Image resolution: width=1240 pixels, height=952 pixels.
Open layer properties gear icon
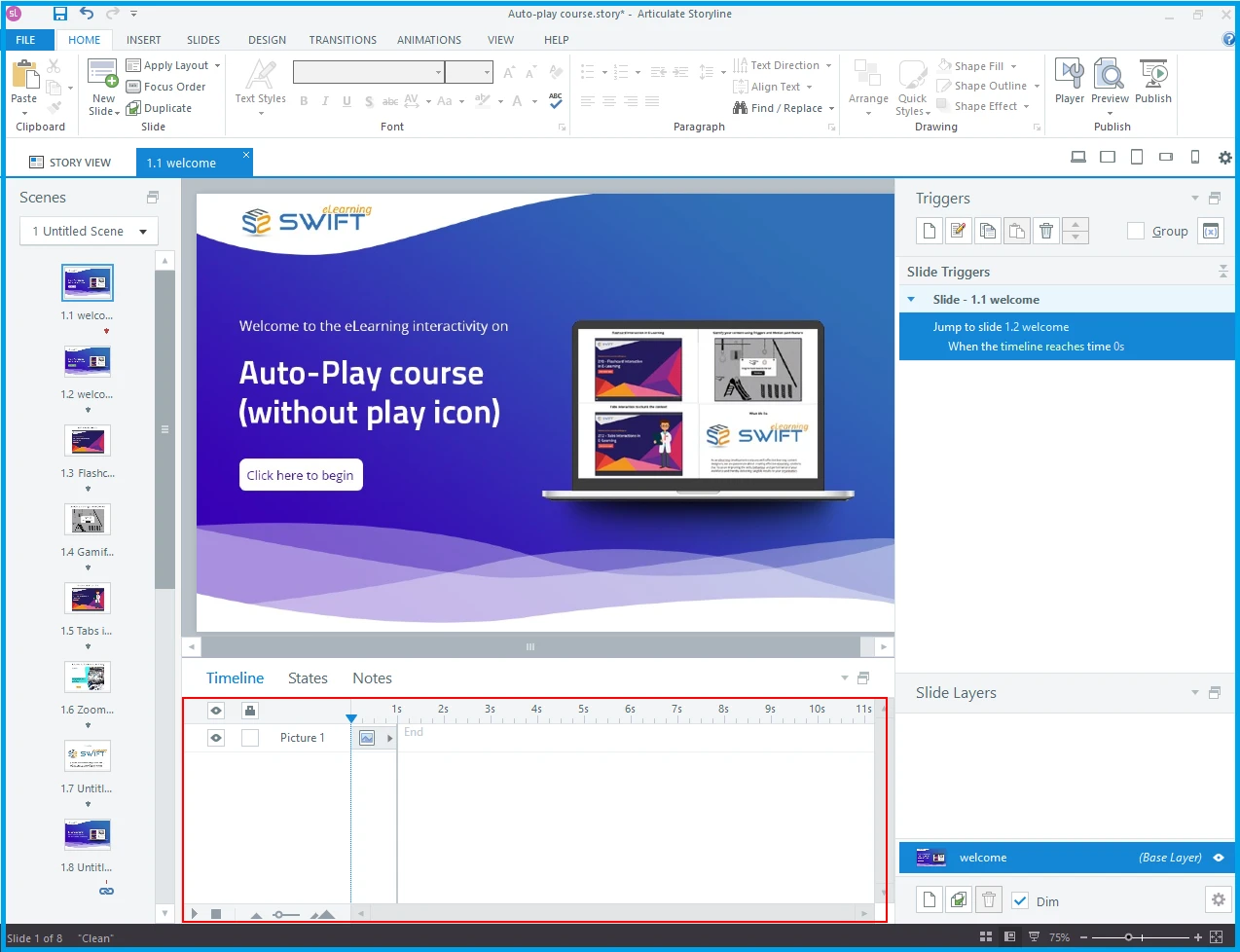[x=1218, y=899]
